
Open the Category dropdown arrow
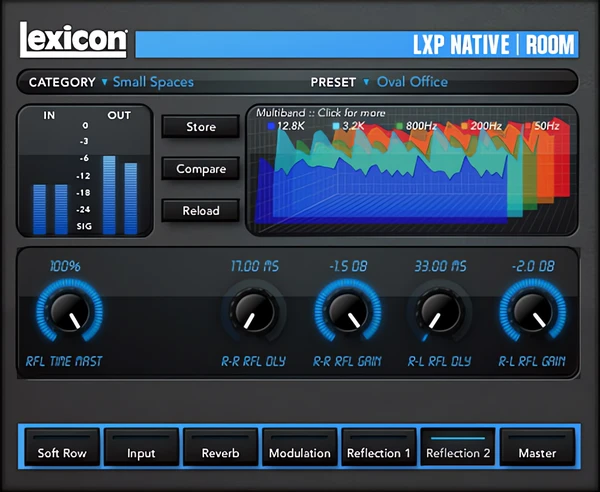tap(104, 82)
